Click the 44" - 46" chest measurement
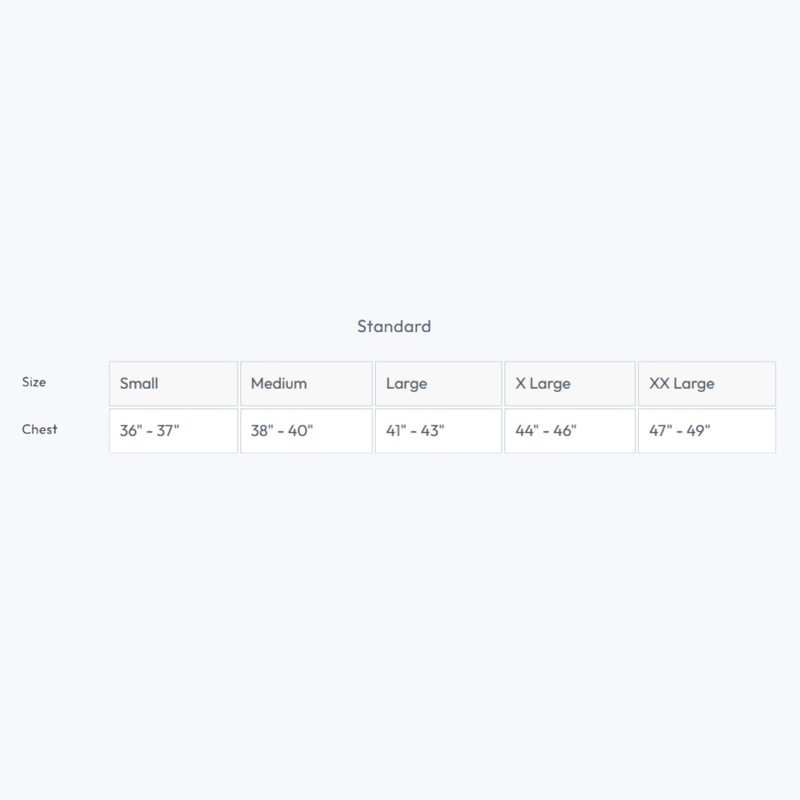800x800 pixels. point(570,431)
